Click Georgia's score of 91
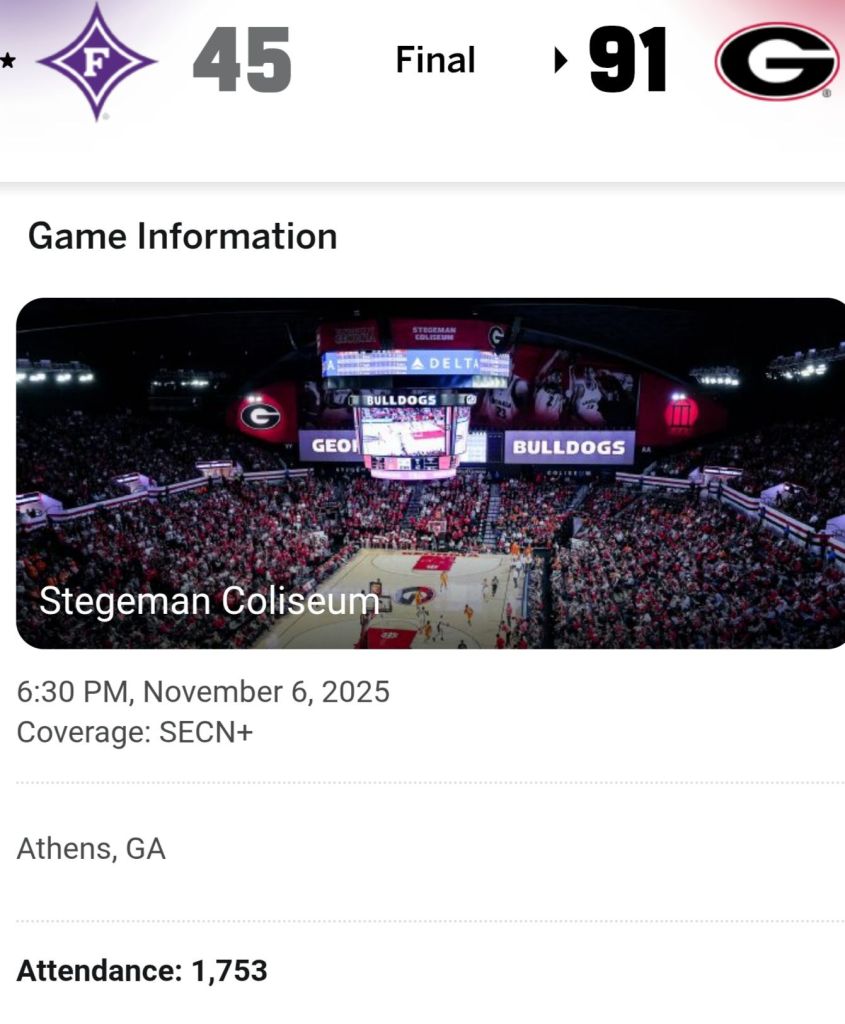 (628, 62)
